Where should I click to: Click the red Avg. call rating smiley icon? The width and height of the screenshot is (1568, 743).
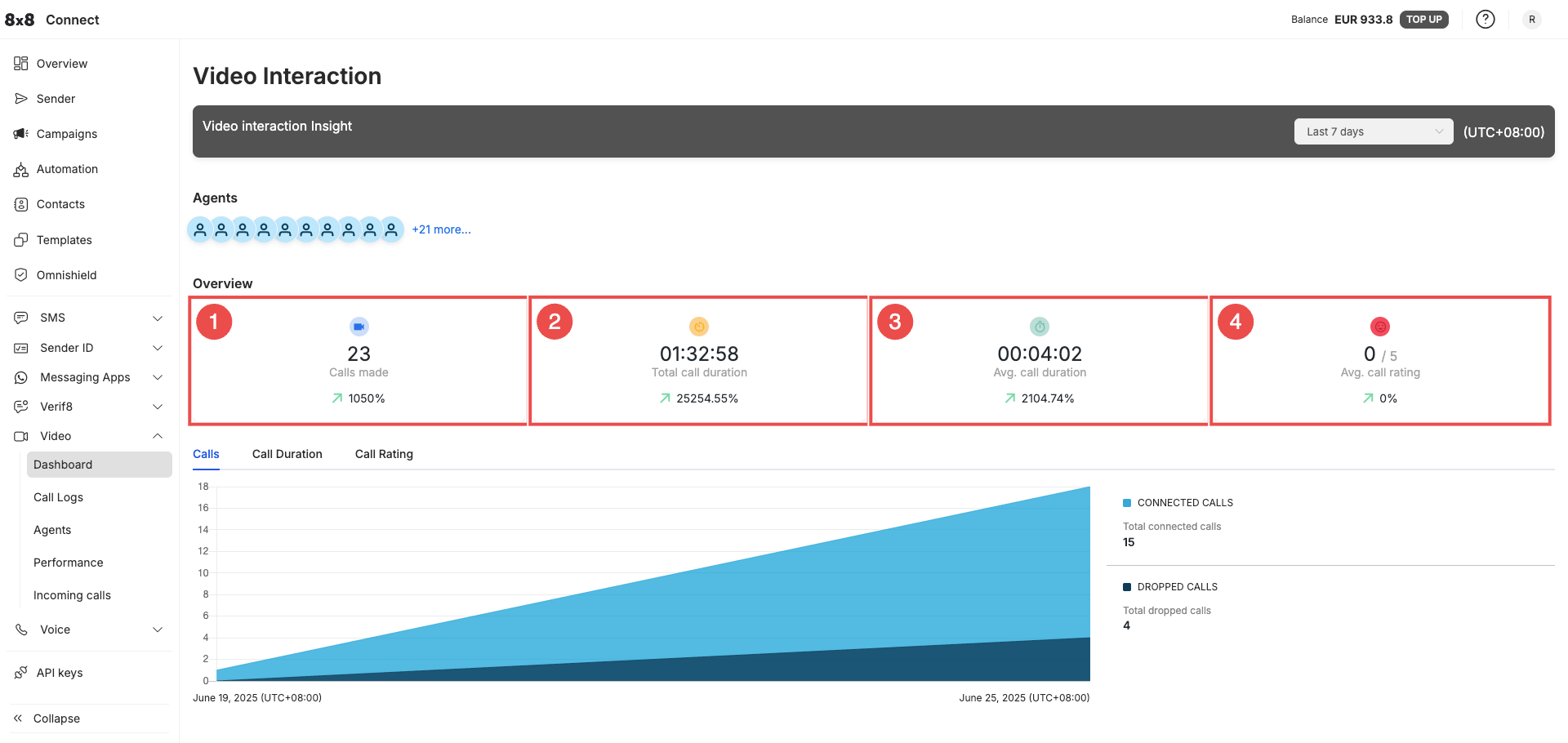[1379, 327]
